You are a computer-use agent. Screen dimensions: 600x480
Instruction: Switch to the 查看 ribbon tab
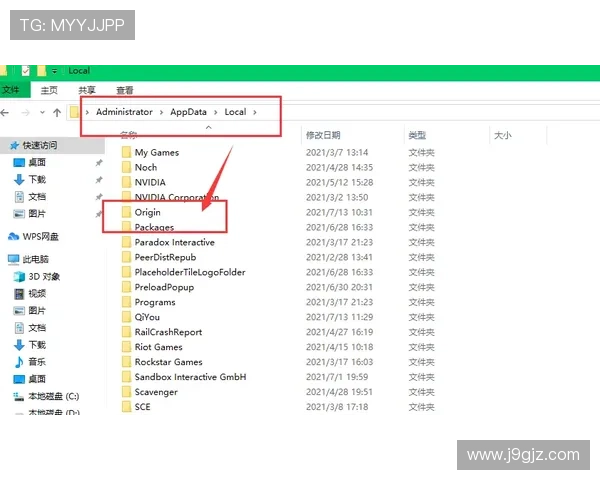click(124, 90)
